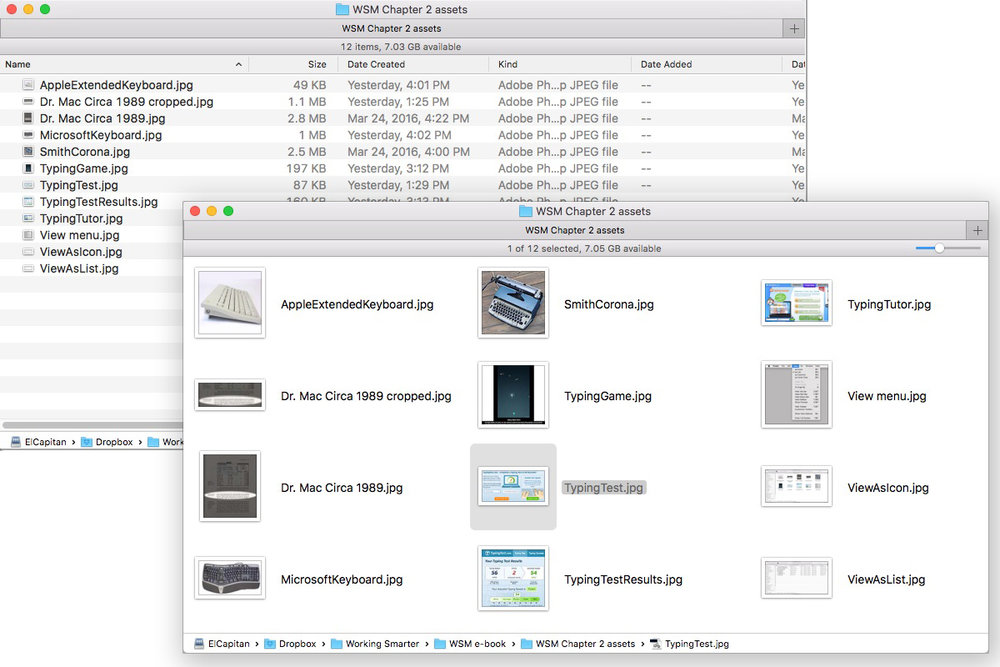1000x667 pixels.
Task: Click 'ViewAsList.jpg' label in front window
Action: coord(886,579)
